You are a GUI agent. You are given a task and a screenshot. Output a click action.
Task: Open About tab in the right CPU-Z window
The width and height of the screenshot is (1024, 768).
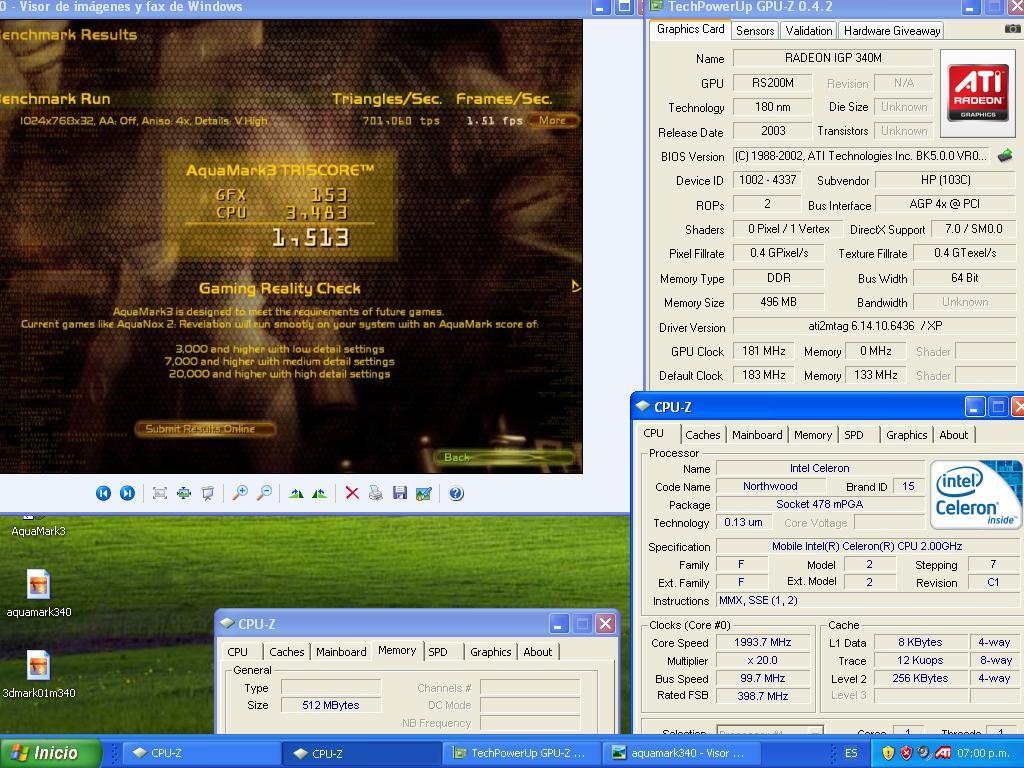(x=953, y=435)
